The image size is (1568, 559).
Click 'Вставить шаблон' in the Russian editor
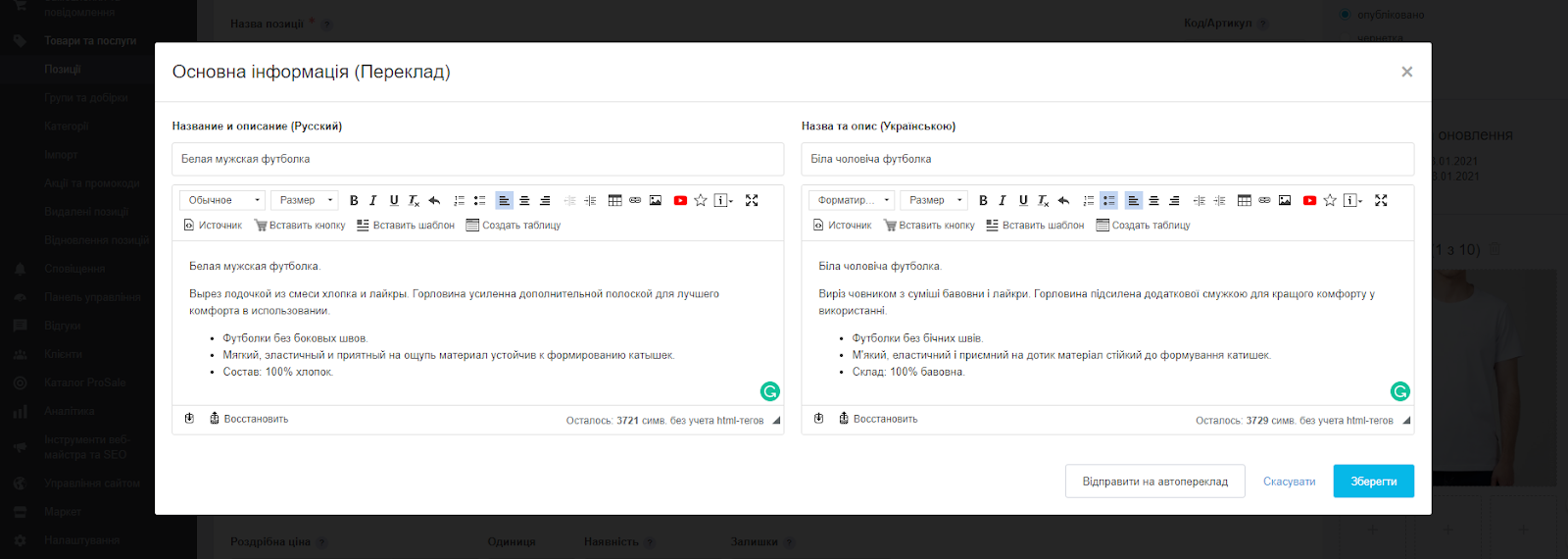406,226
